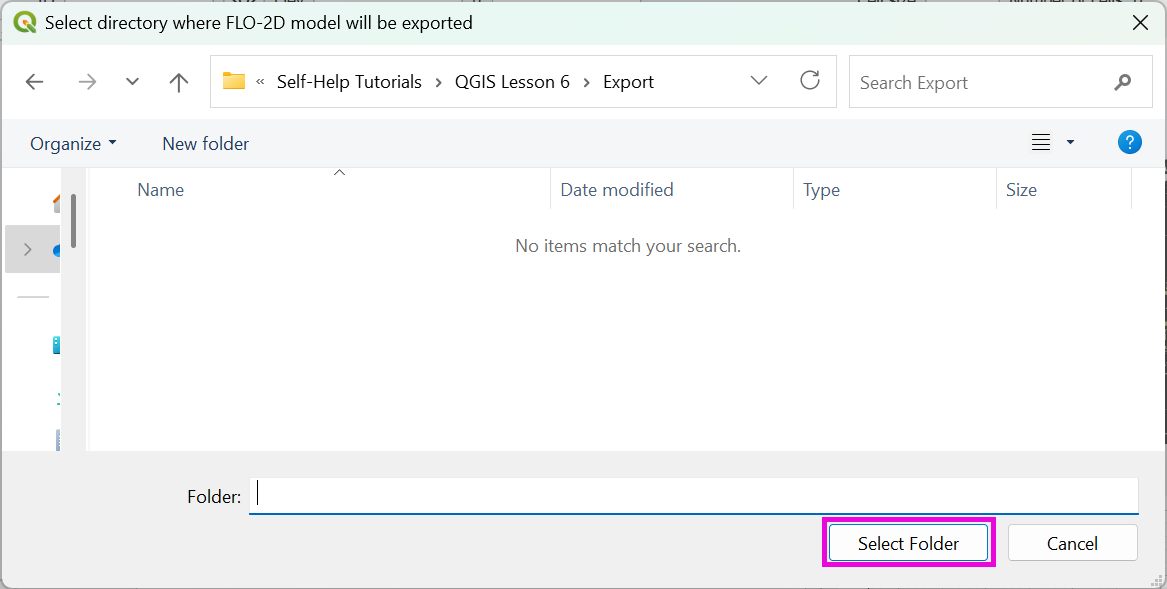Image resolution: width=1167 pixels, height=589 pixels.
Task: Click the folder icon in the address bar
Action: 234,82
